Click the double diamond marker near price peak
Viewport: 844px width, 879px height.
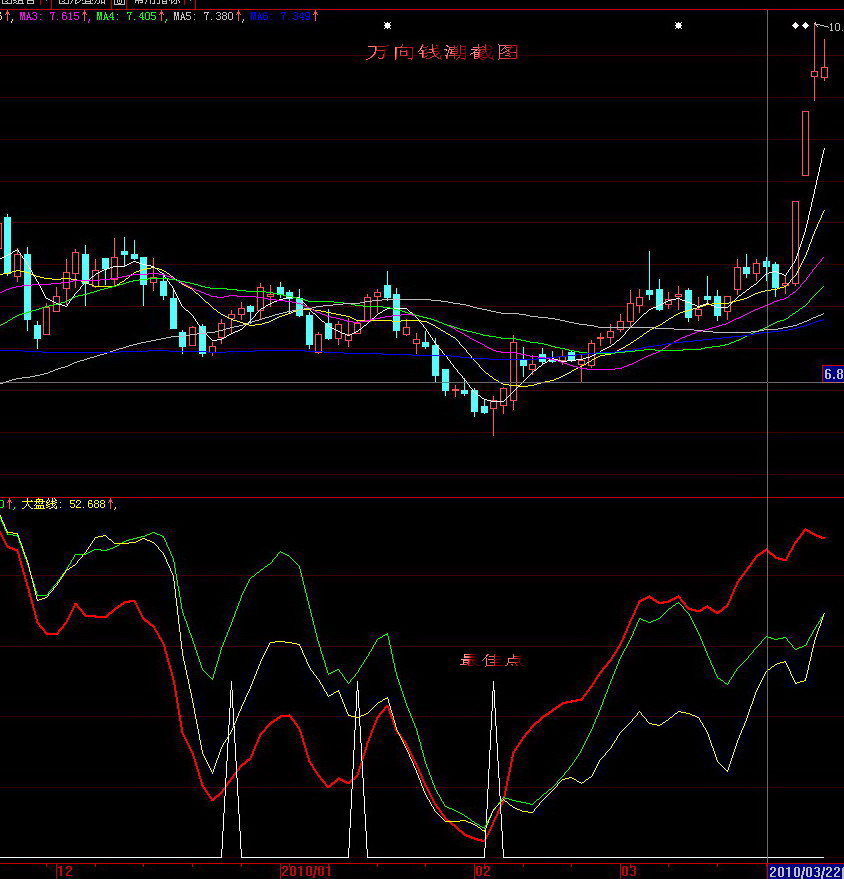click(800, 26)
